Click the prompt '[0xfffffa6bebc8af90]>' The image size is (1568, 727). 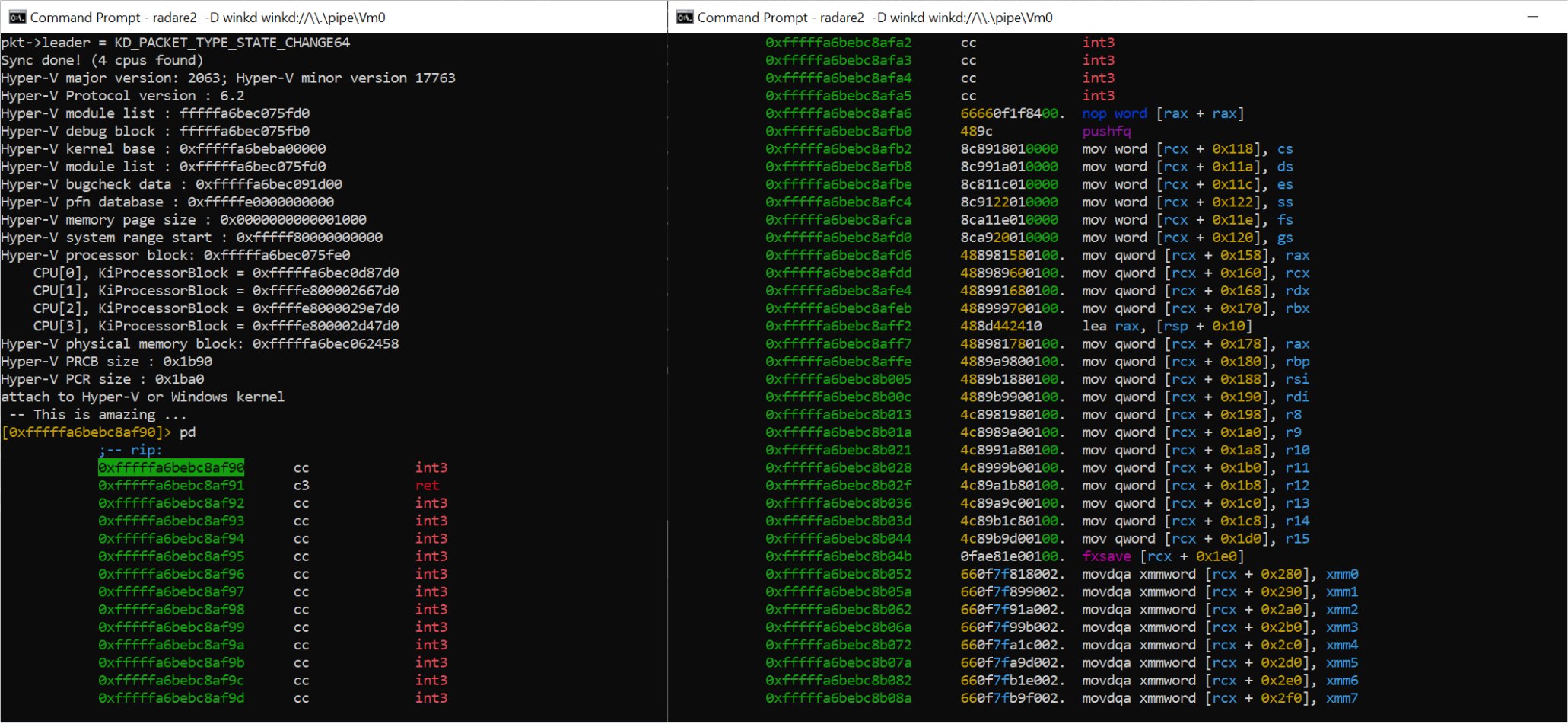87,432
